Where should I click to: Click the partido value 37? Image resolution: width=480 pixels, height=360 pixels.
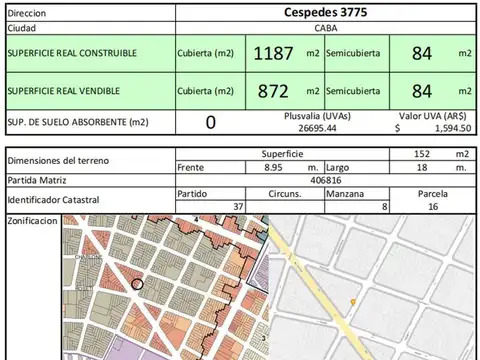[x=238, y=207]
